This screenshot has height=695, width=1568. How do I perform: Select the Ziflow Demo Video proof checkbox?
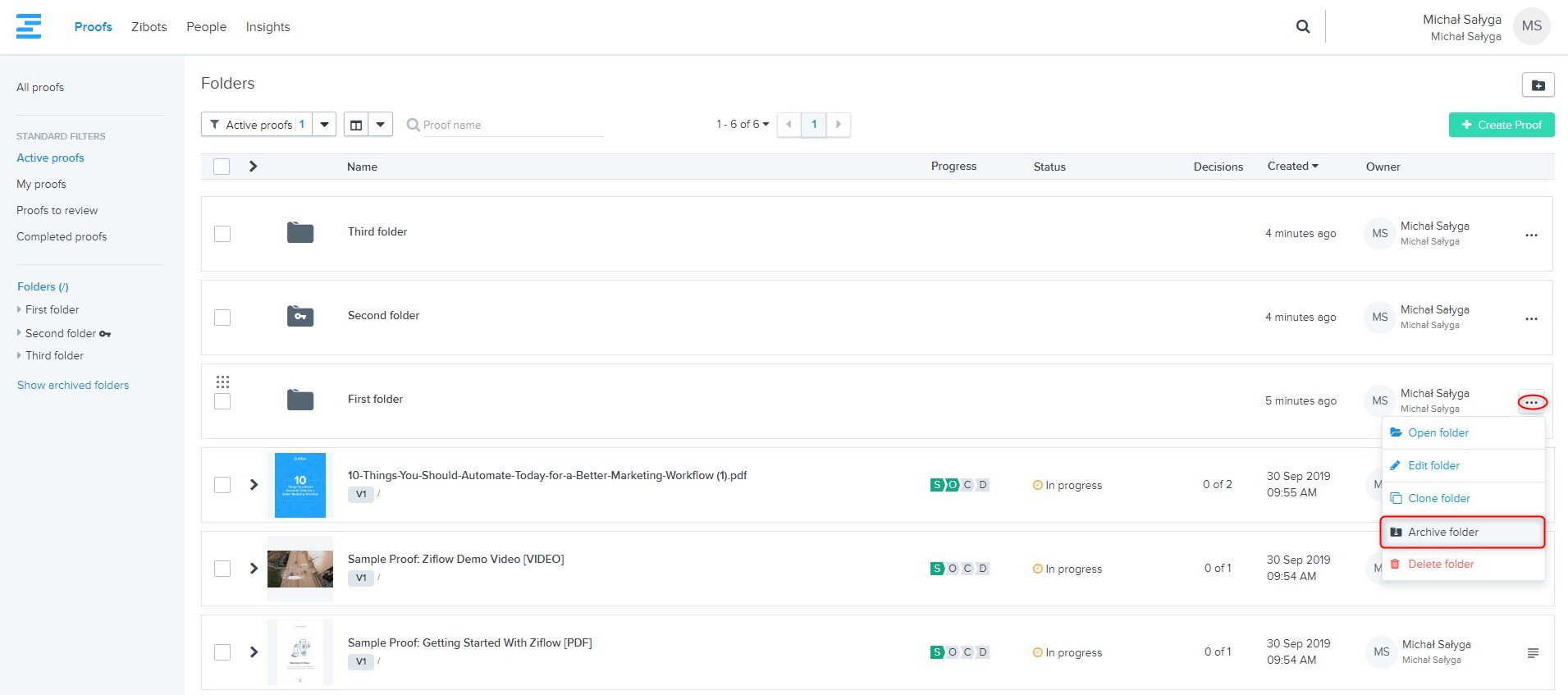(222, 569)
